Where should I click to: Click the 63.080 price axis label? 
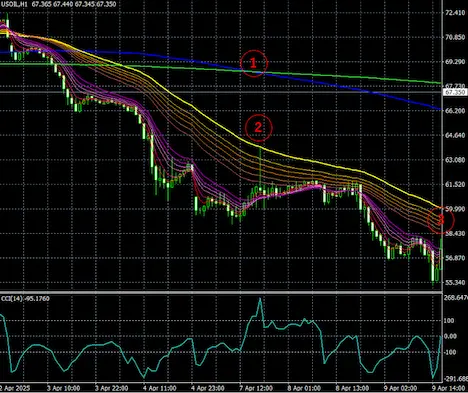tap(455, 160)
